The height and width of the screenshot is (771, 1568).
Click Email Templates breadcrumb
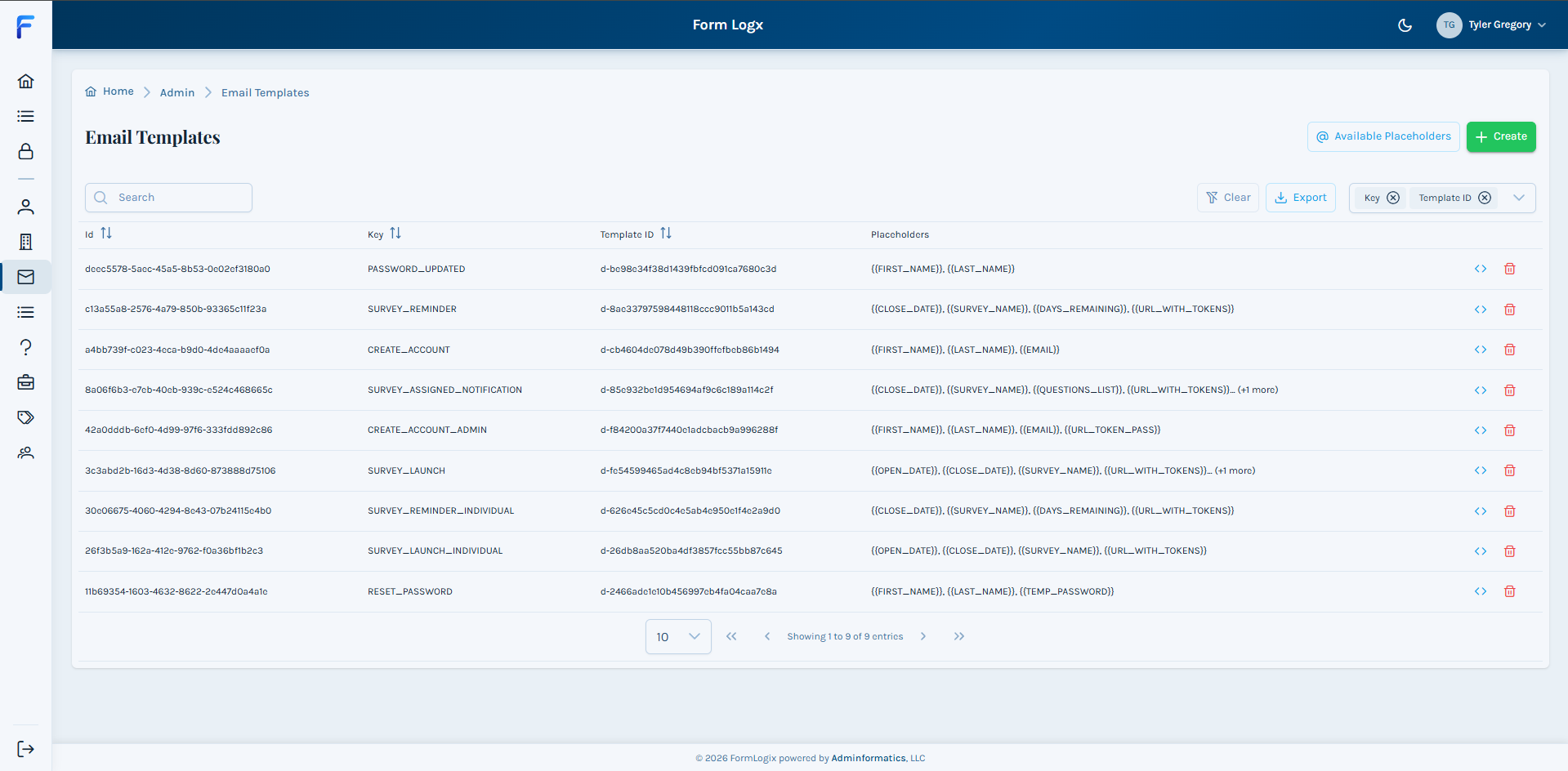coord(266,92)
